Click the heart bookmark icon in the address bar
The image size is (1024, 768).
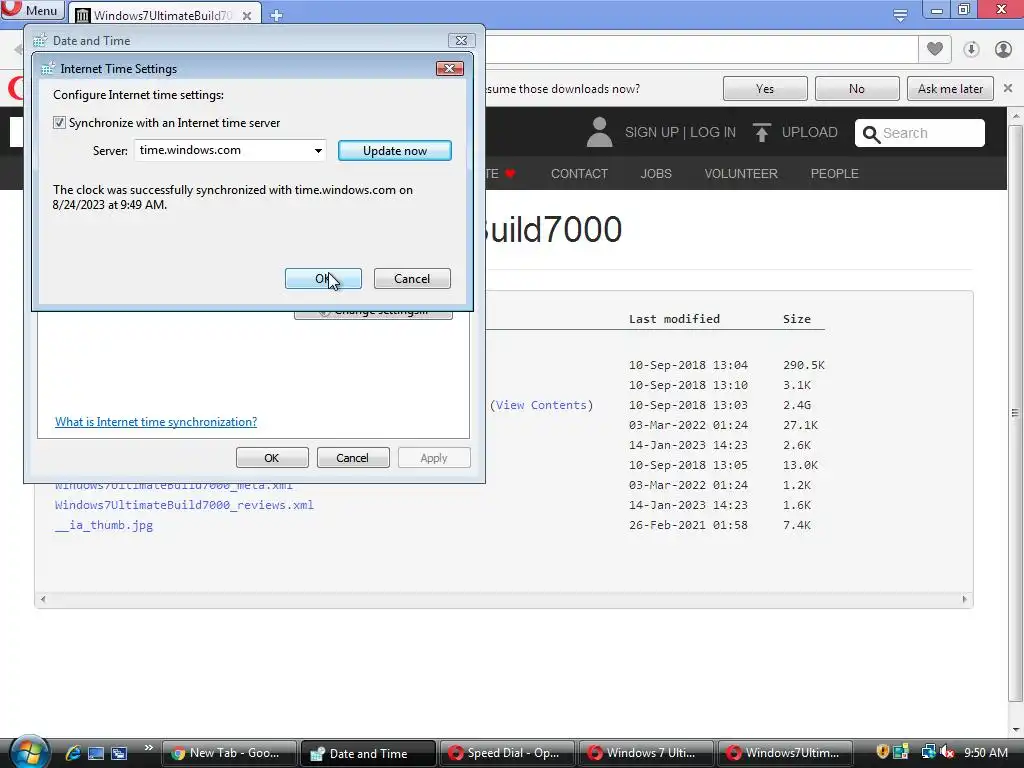pos(935,49)
